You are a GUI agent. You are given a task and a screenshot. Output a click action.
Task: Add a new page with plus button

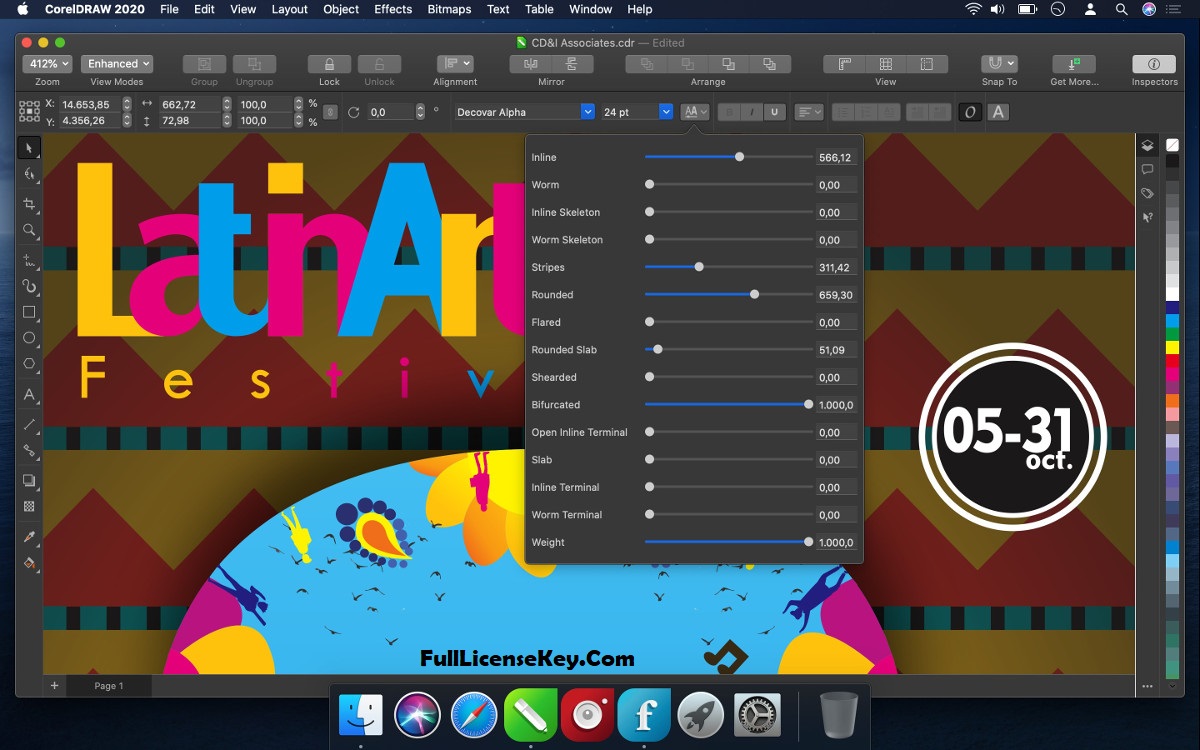[x=54, y=686]
